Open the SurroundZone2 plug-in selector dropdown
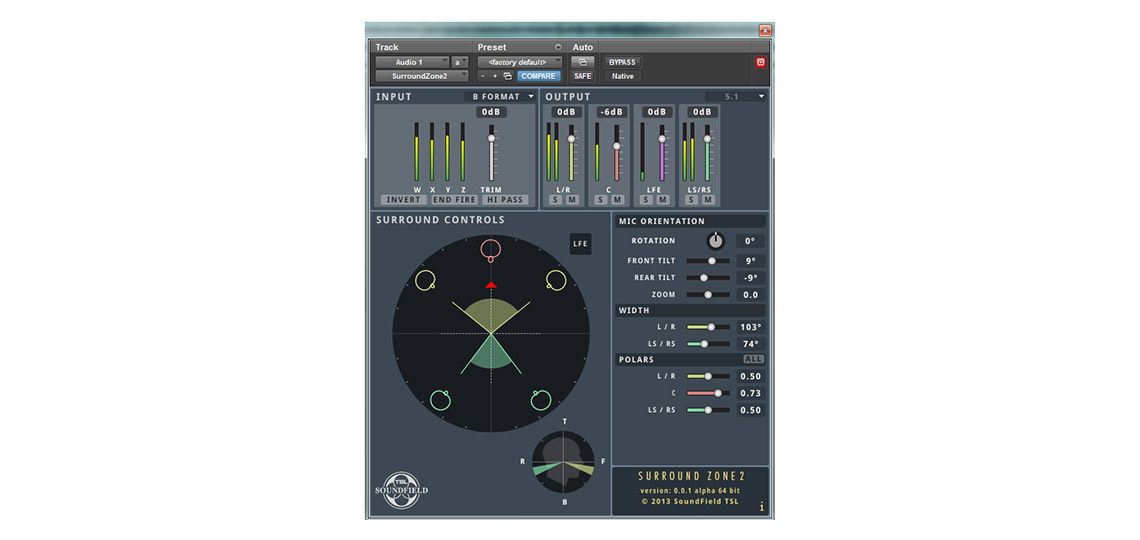The image size is (1140, 540). pos(422,76)
